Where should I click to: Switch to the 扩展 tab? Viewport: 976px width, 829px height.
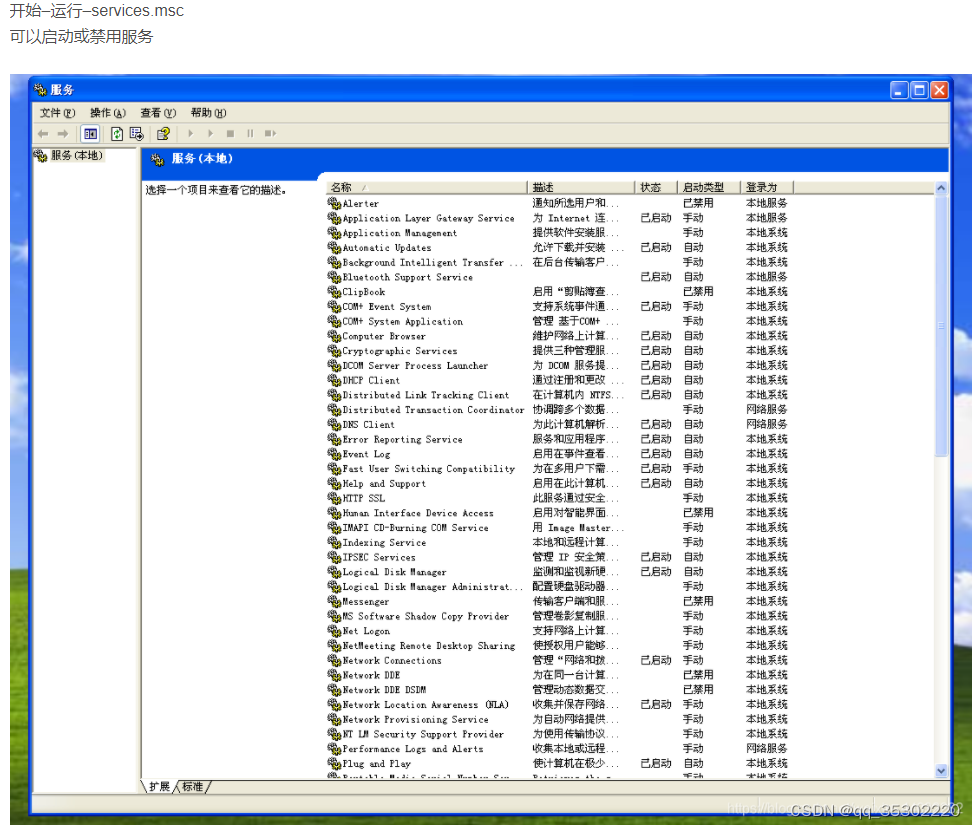point(159,787)
